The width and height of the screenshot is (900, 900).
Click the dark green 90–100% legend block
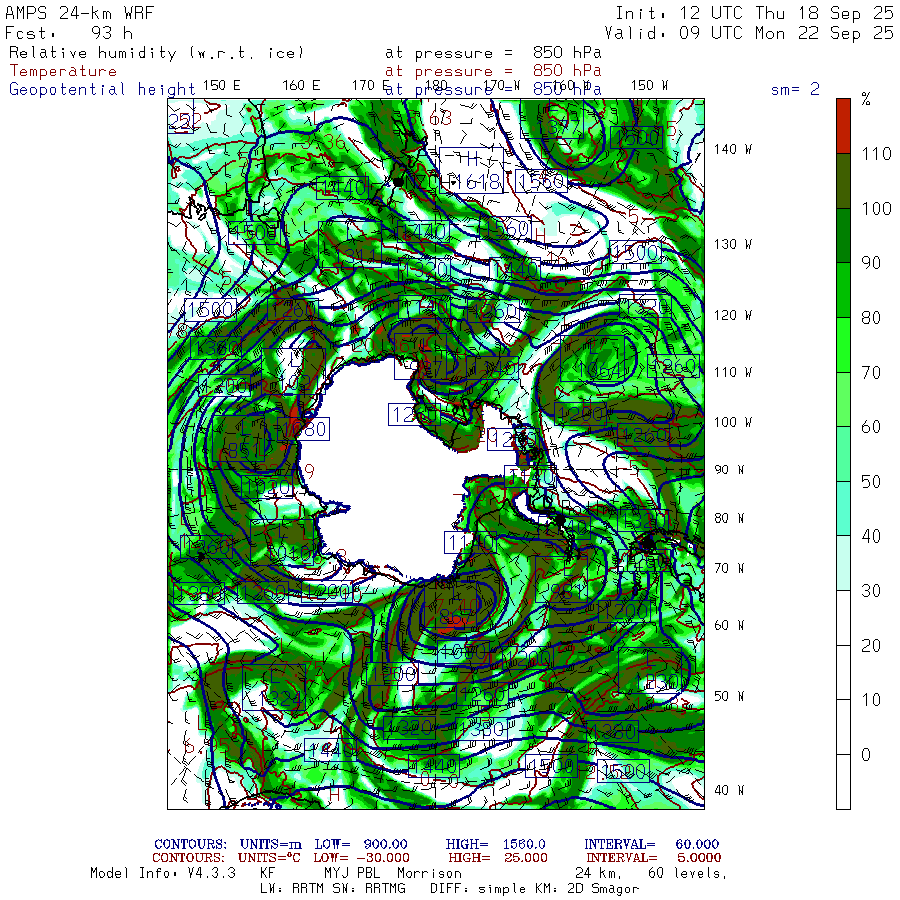pyautogui.click(x=843, y=235)
